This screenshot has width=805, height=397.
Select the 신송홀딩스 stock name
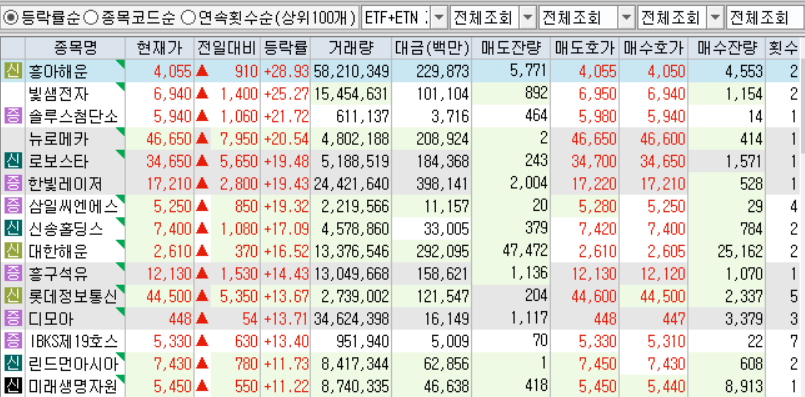66,230
